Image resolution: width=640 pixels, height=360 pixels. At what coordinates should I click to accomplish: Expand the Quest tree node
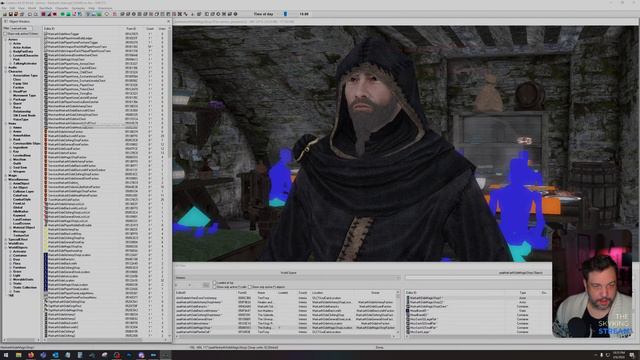click(x=11, y=103)
